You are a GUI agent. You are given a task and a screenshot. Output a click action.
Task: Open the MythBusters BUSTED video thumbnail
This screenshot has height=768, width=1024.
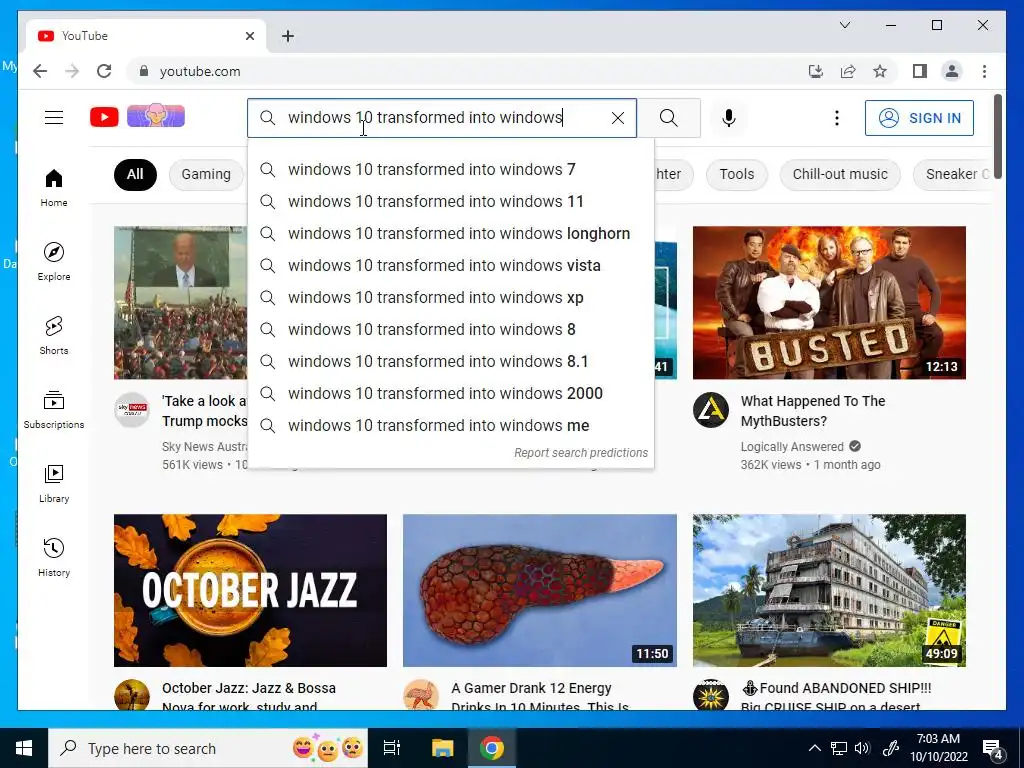[x=829, y=302]
